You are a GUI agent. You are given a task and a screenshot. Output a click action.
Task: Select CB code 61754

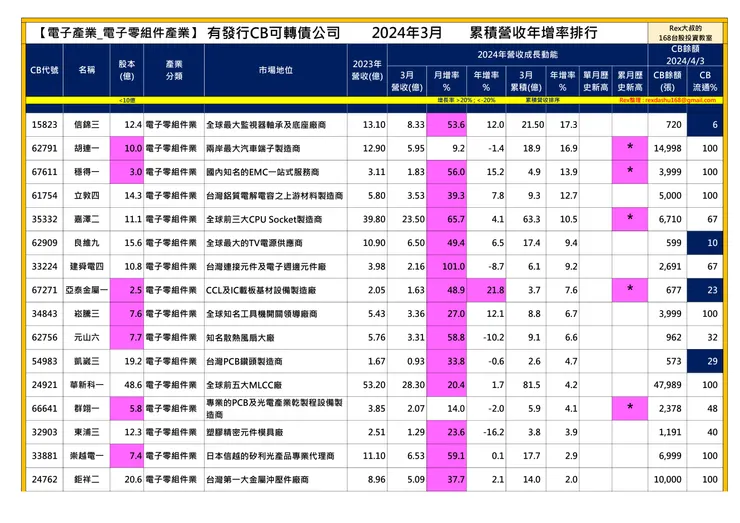pyautogui.click(x=44, y=196)
